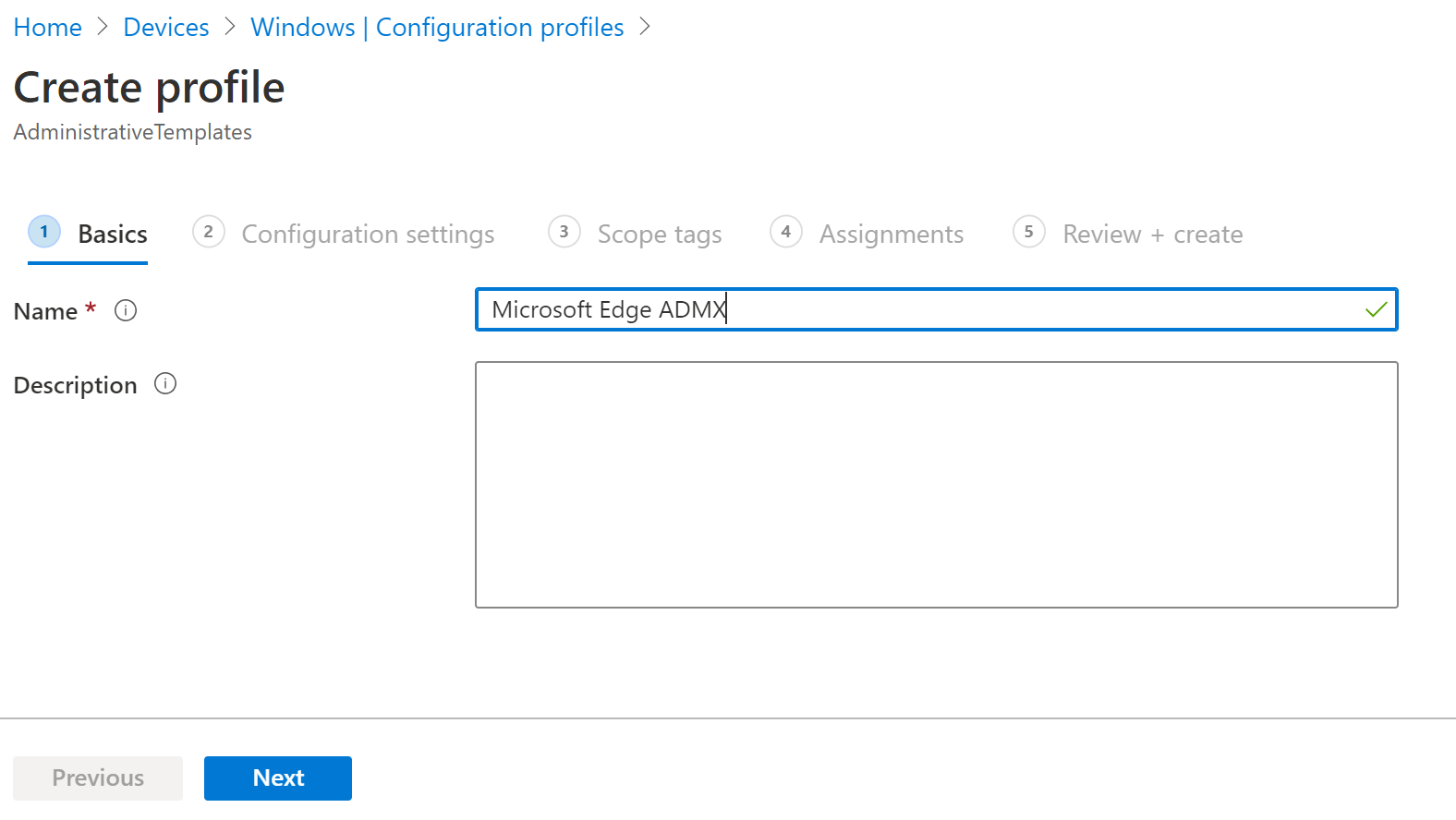Viewport: 1456px width, 820px height.
Task: Click the step 5 circle icon
Action: 1029,232
